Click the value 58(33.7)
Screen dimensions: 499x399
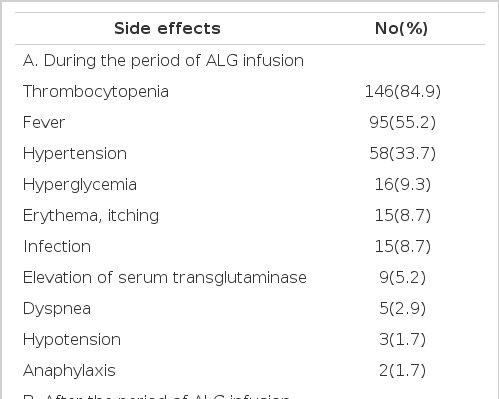tap(403, 153)
